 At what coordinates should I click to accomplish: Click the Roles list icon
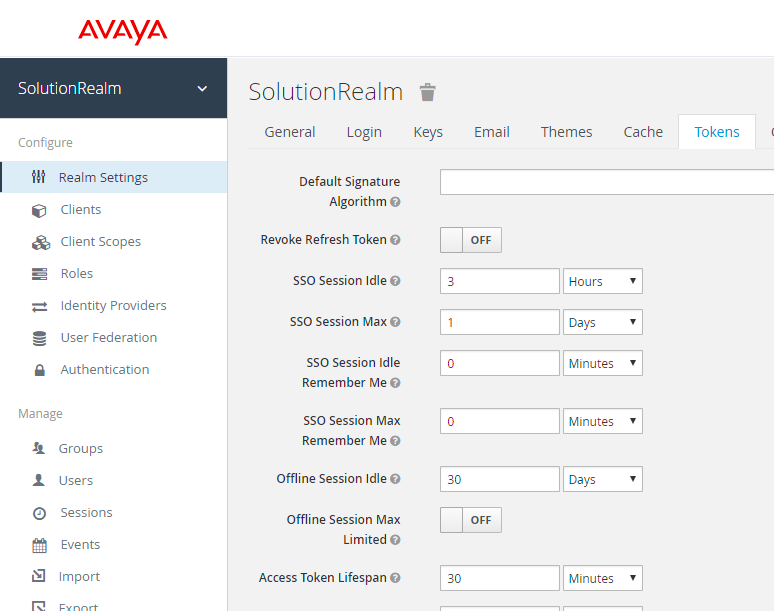click(39, 274)
